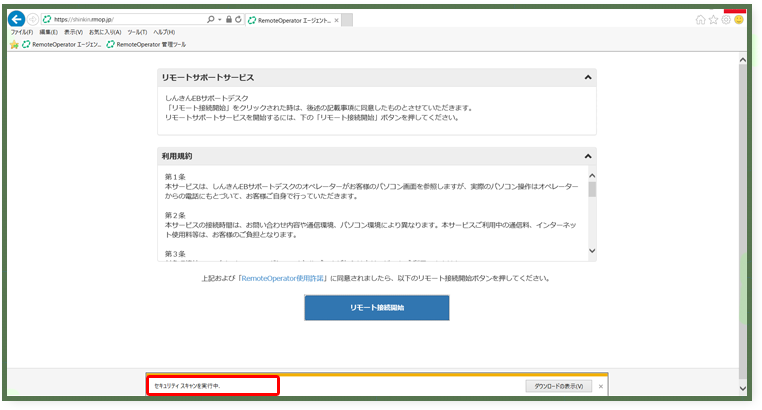Click the RemoteOperator 管理ツール bookmark
This screenshot has width=762, height=410.
tap(150, 44)
